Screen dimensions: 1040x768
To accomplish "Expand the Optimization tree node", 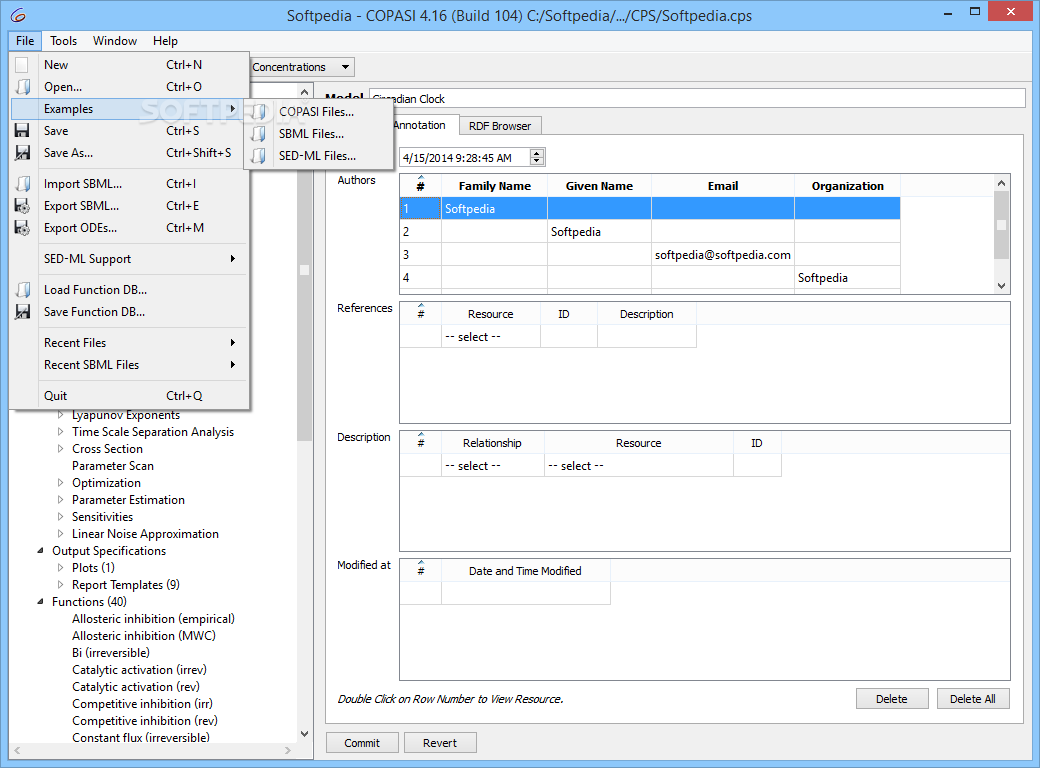I will [x=60, y=483].
